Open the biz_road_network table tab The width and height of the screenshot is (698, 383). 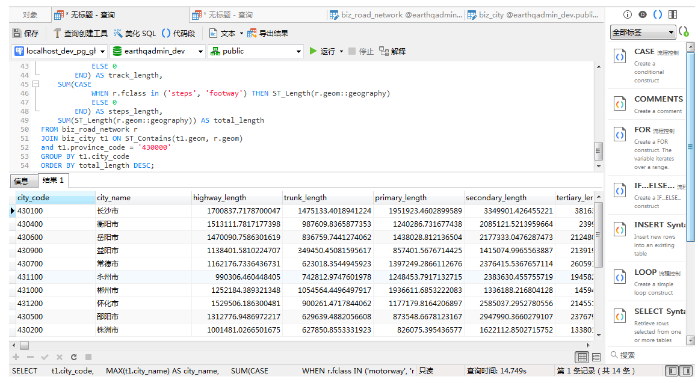point(396,15)
